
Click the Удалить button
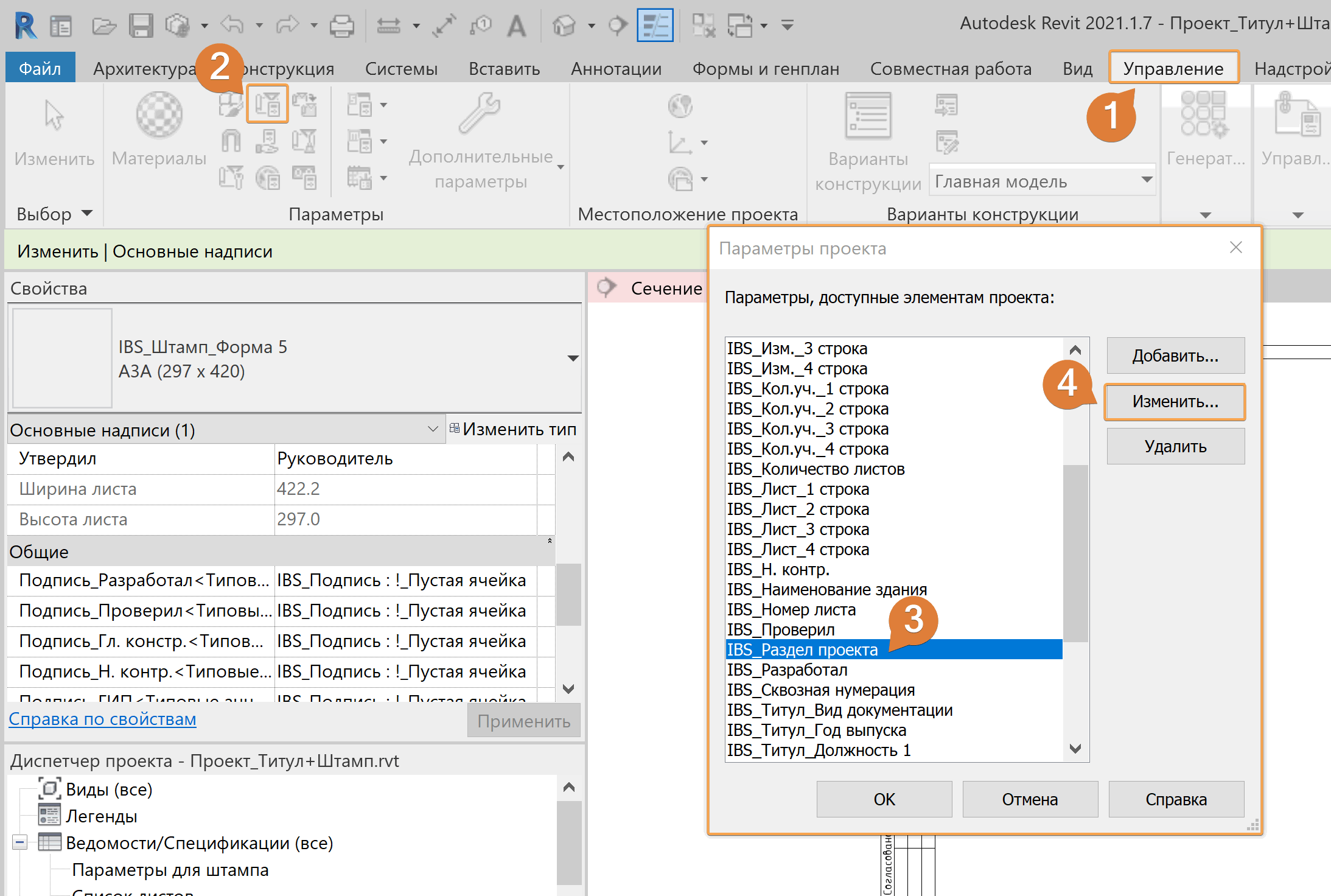[1175, 446]
